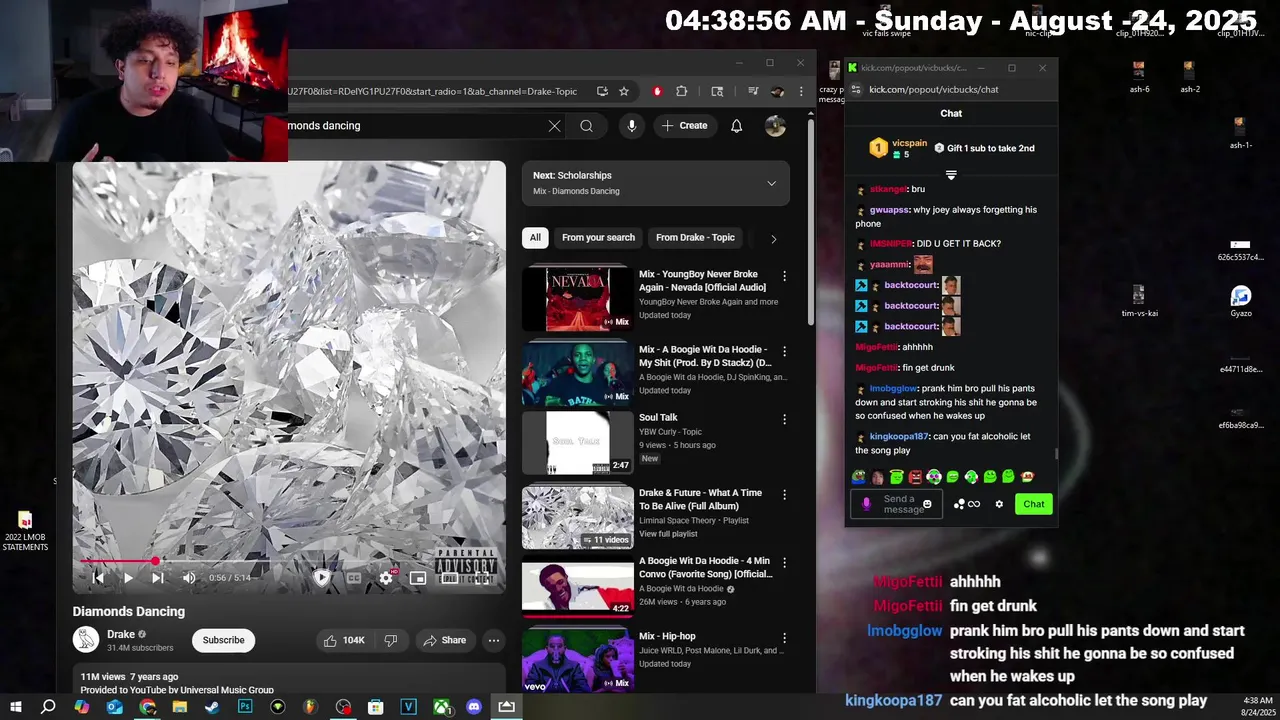Subscribe to Drake's channel
The height and width of the screenshot is (720, 1280).
[223, 640]
